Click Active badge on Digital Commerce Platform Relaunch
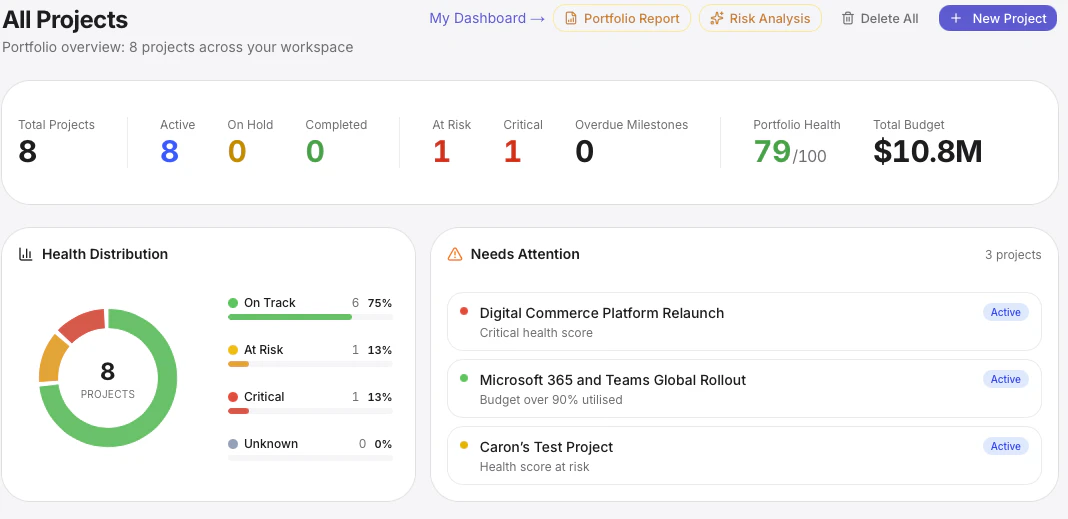This screenshot has width=1068, height=519. [x=1005, y=312]
